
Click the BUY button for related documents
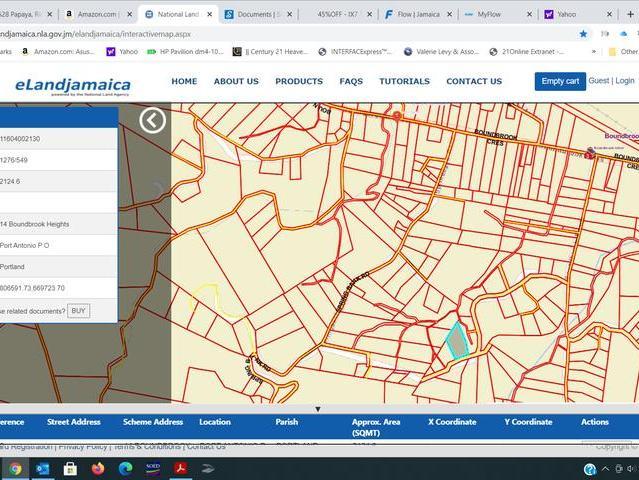78,311
